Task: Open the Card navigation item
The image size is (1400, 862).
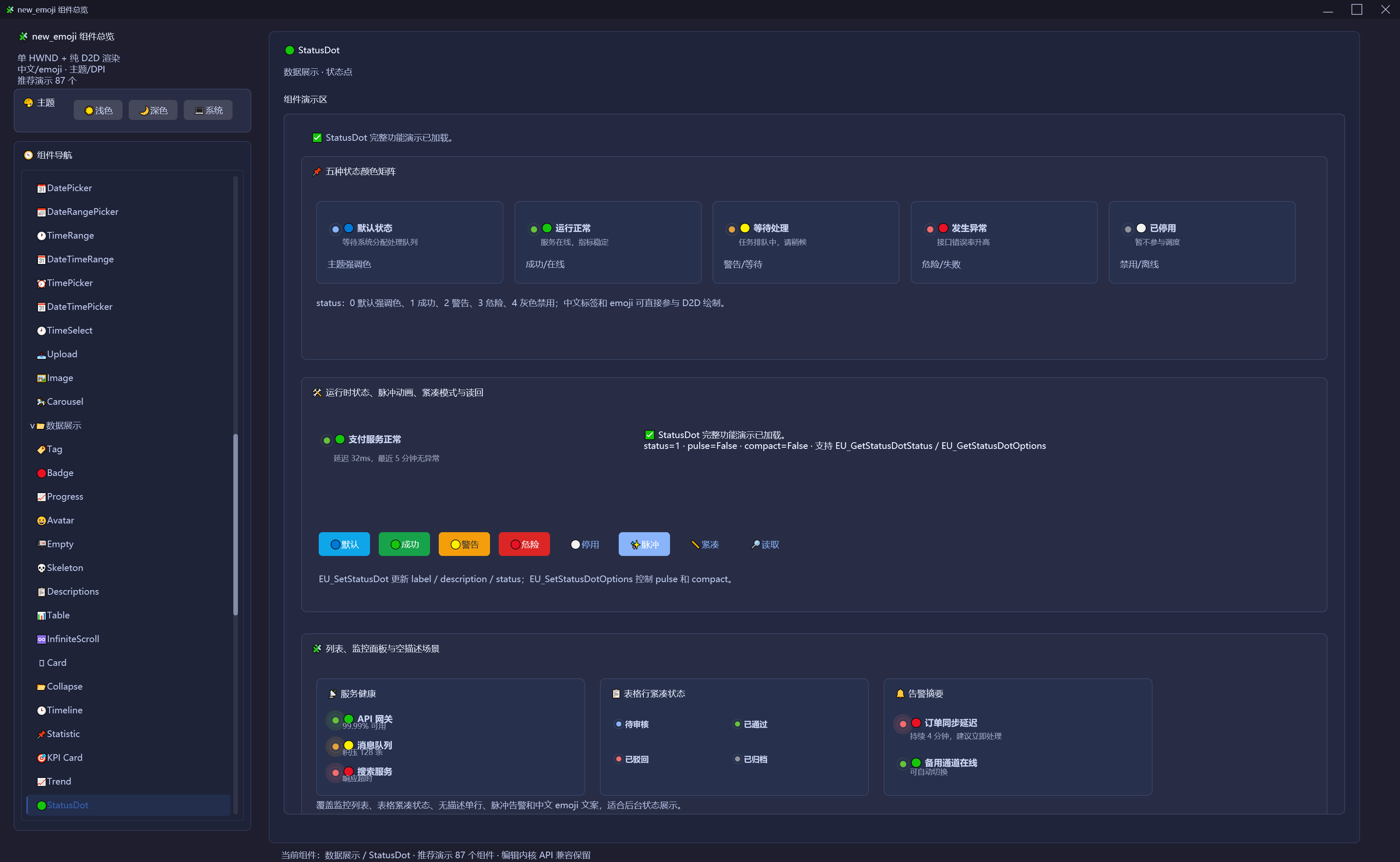Action: [128, 663]
